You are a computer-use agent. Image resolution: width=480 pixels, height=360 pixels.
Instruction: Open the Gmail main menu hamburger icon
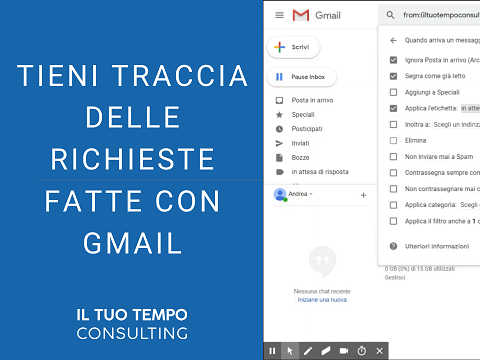[279, 15]
